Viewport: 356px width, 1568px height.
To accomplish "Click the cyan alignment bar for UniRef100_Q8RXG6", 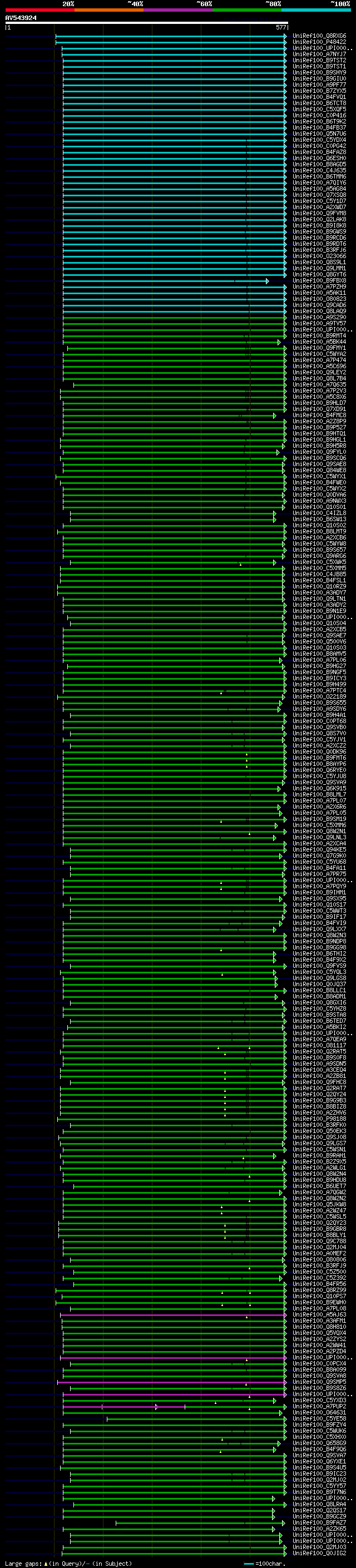I will coord(170,36).
